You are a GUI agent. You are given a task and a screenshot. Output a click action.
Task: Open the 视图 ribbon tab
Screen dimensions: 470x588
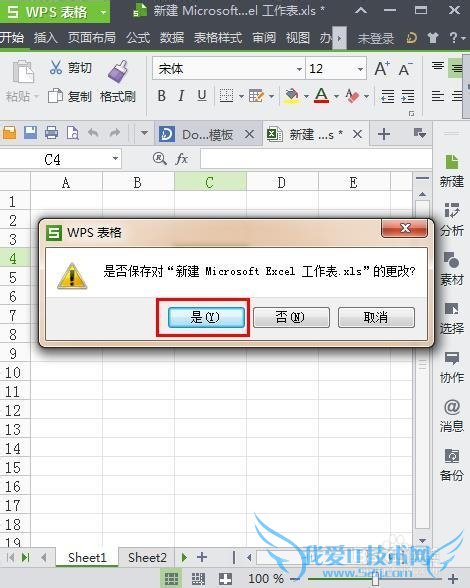298,38
